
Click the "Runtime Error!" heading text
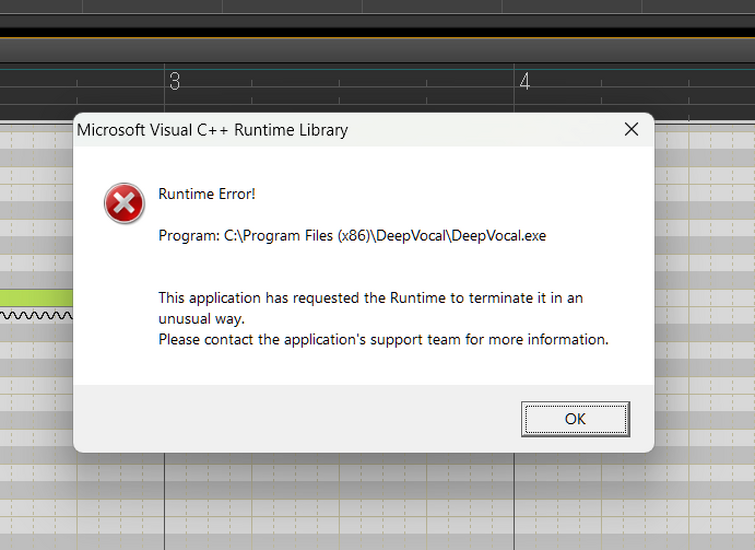tap(207, 194)
